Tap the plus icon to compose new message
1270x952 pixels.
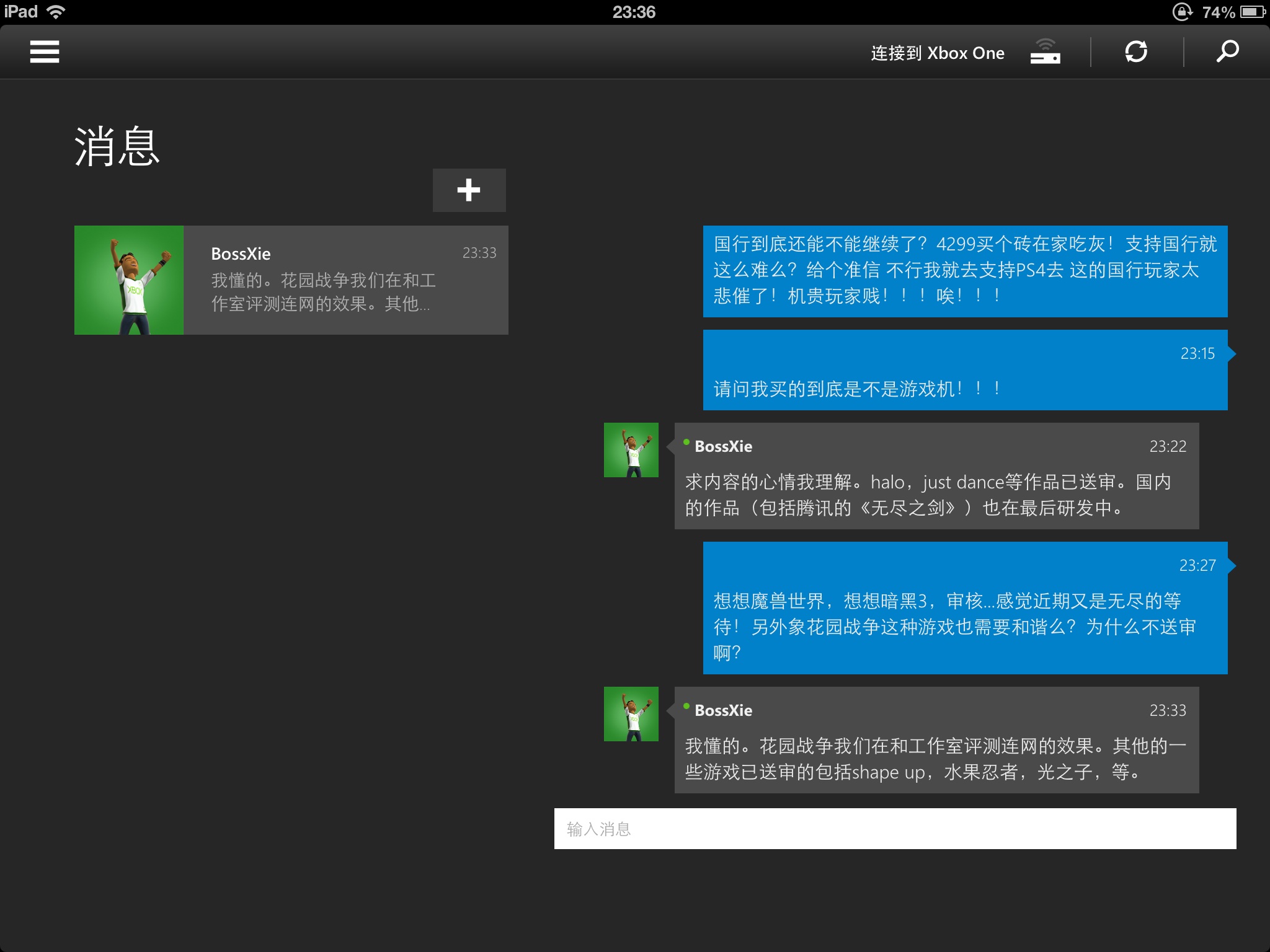[x=469, y=190]
